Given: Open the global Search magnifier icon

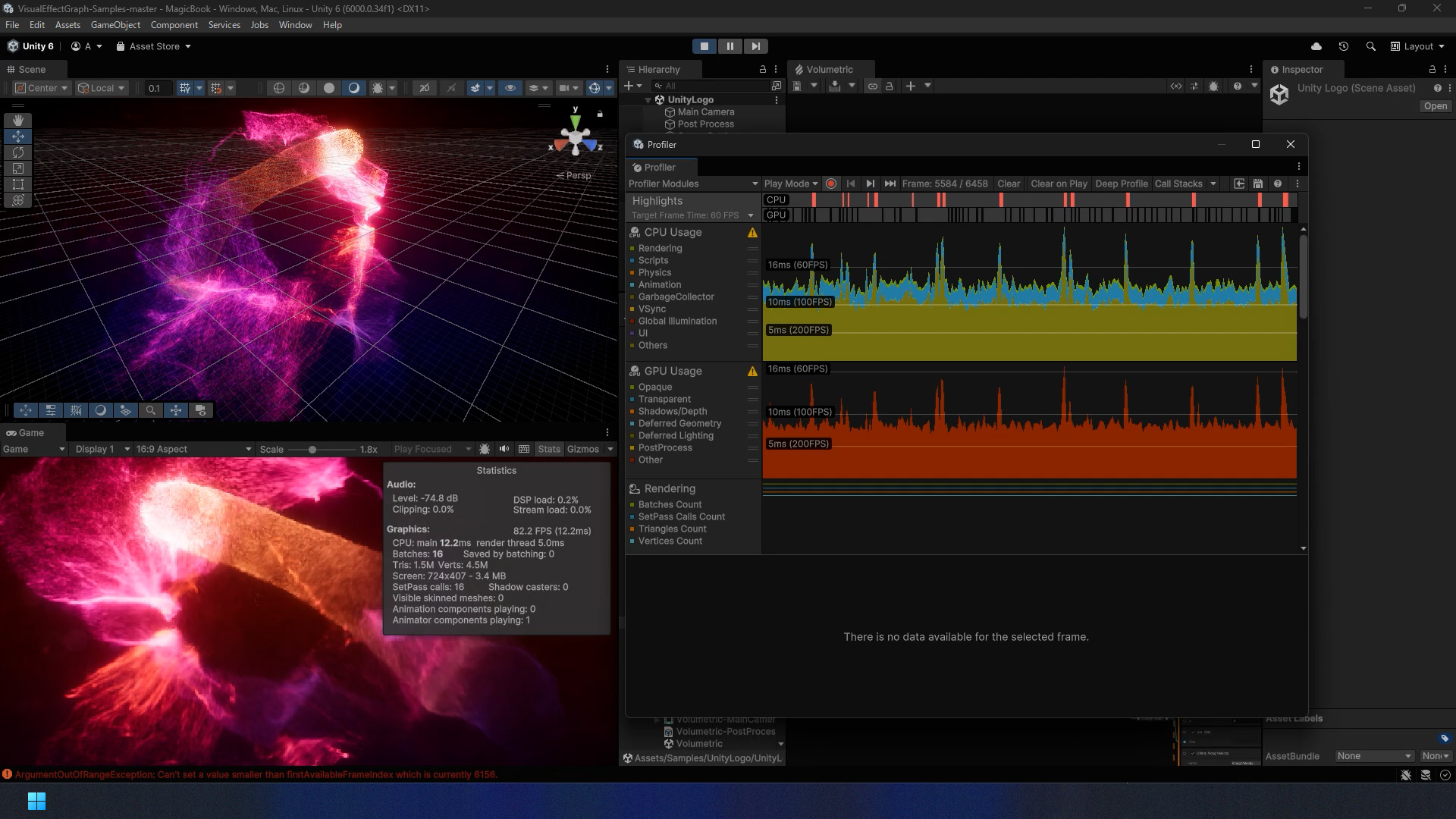Looking at the screenshot, I should point(1370,46).
